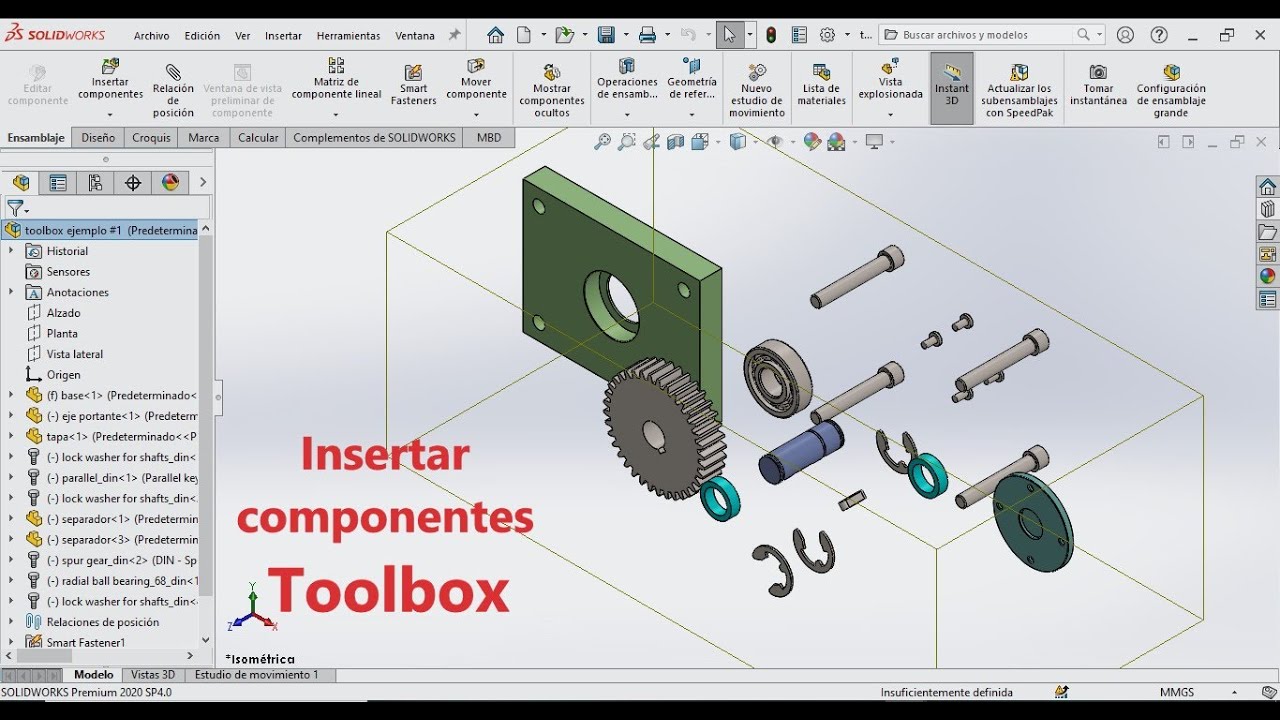Switch to the Vistas 3D tab
The image size is (1280, 720).
pos(153,675)
